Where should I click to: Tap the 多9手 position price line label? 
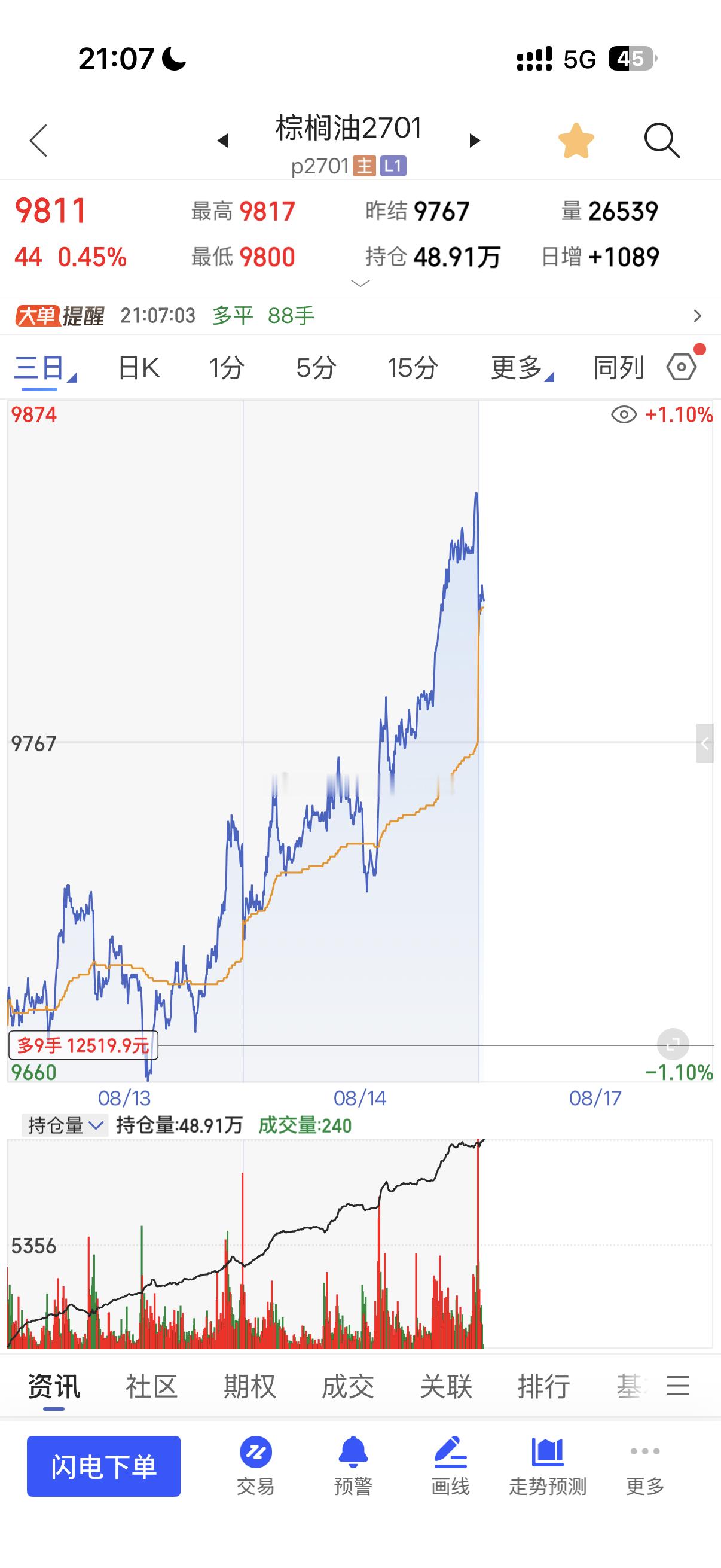(83, 1045)
